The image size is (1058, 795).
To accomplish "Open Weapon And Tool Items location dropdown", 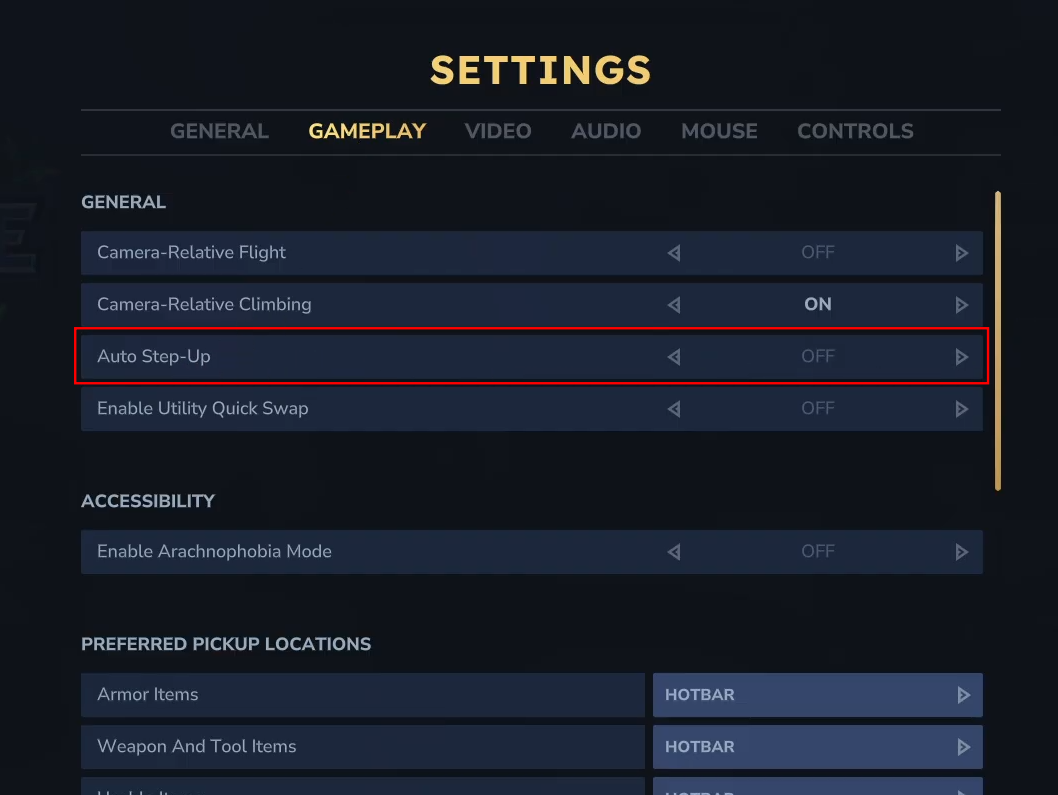I will [817, 747].
